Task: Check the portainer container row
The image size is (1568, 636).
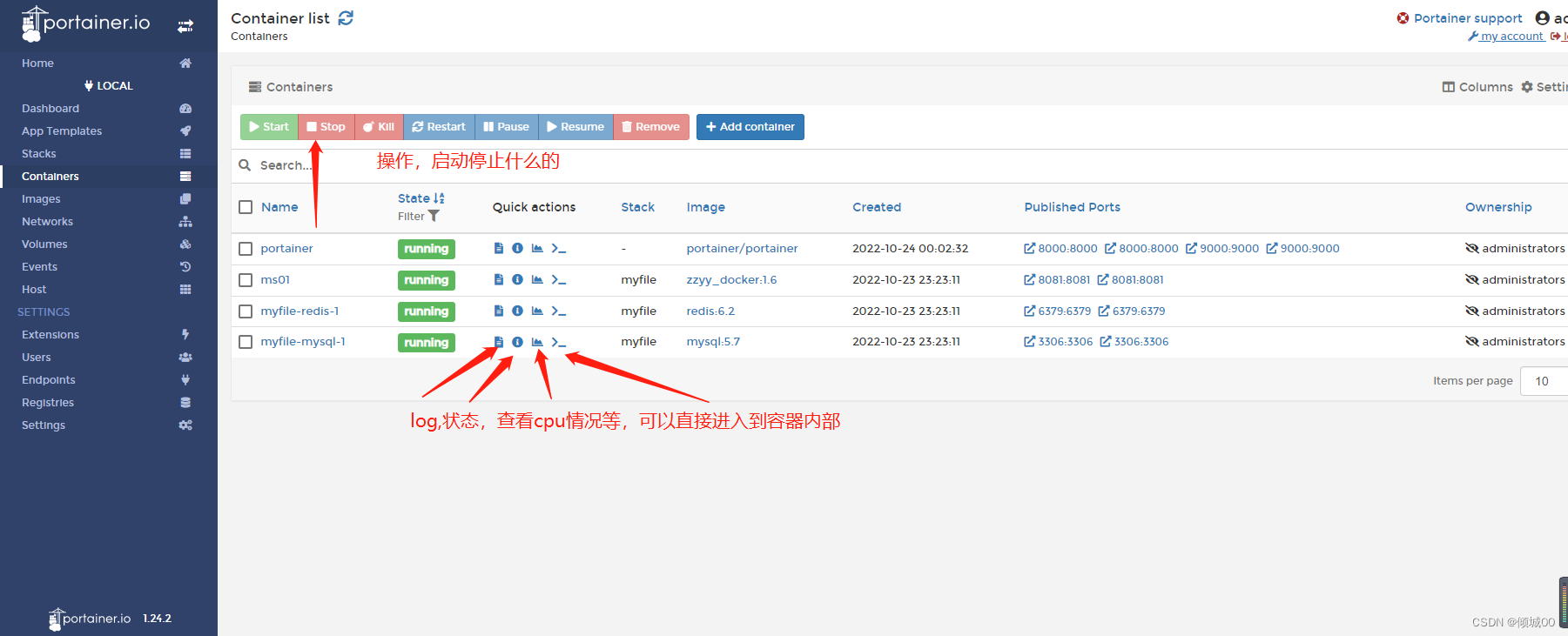Action: [246, 249]
